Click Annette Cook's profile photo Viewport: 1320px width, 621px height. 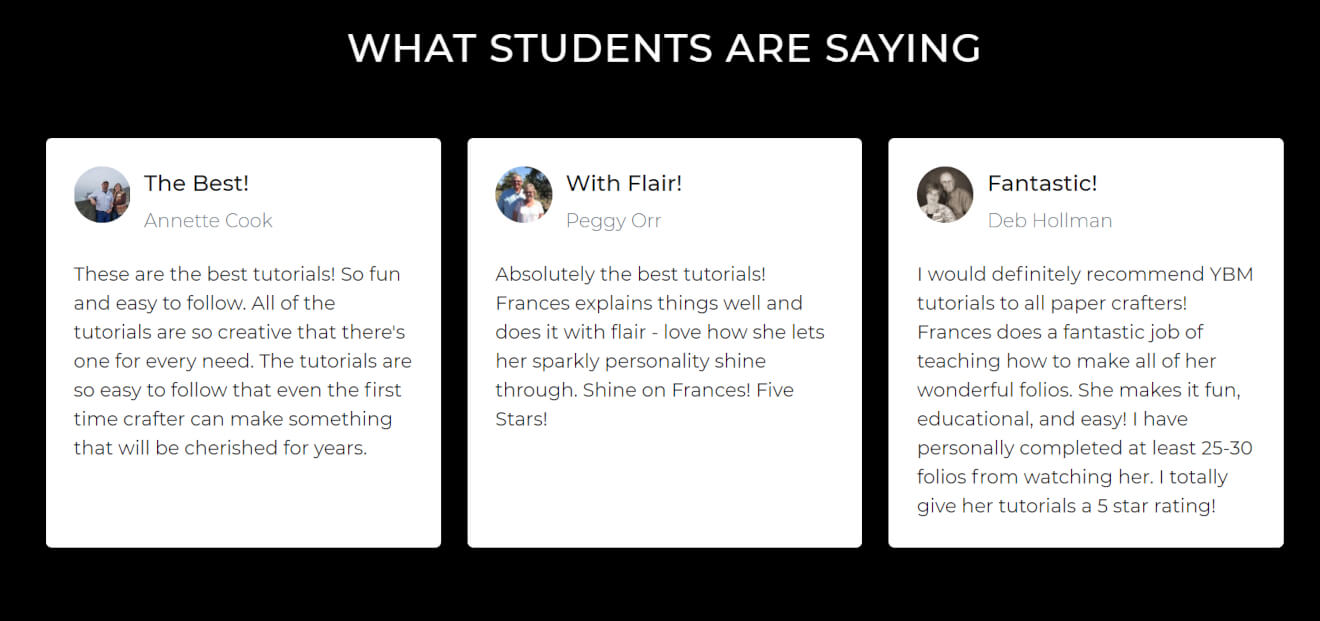(x=102, y=194)
